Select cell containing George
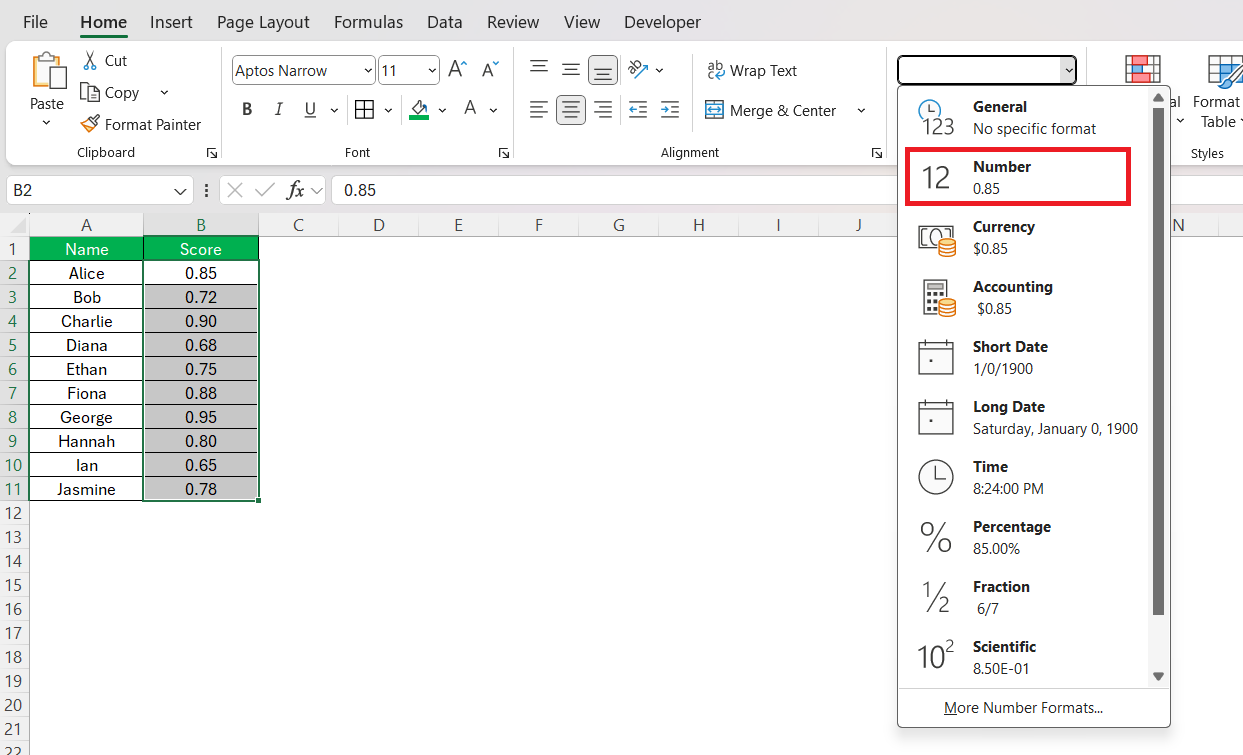 (x=86, y=417)
